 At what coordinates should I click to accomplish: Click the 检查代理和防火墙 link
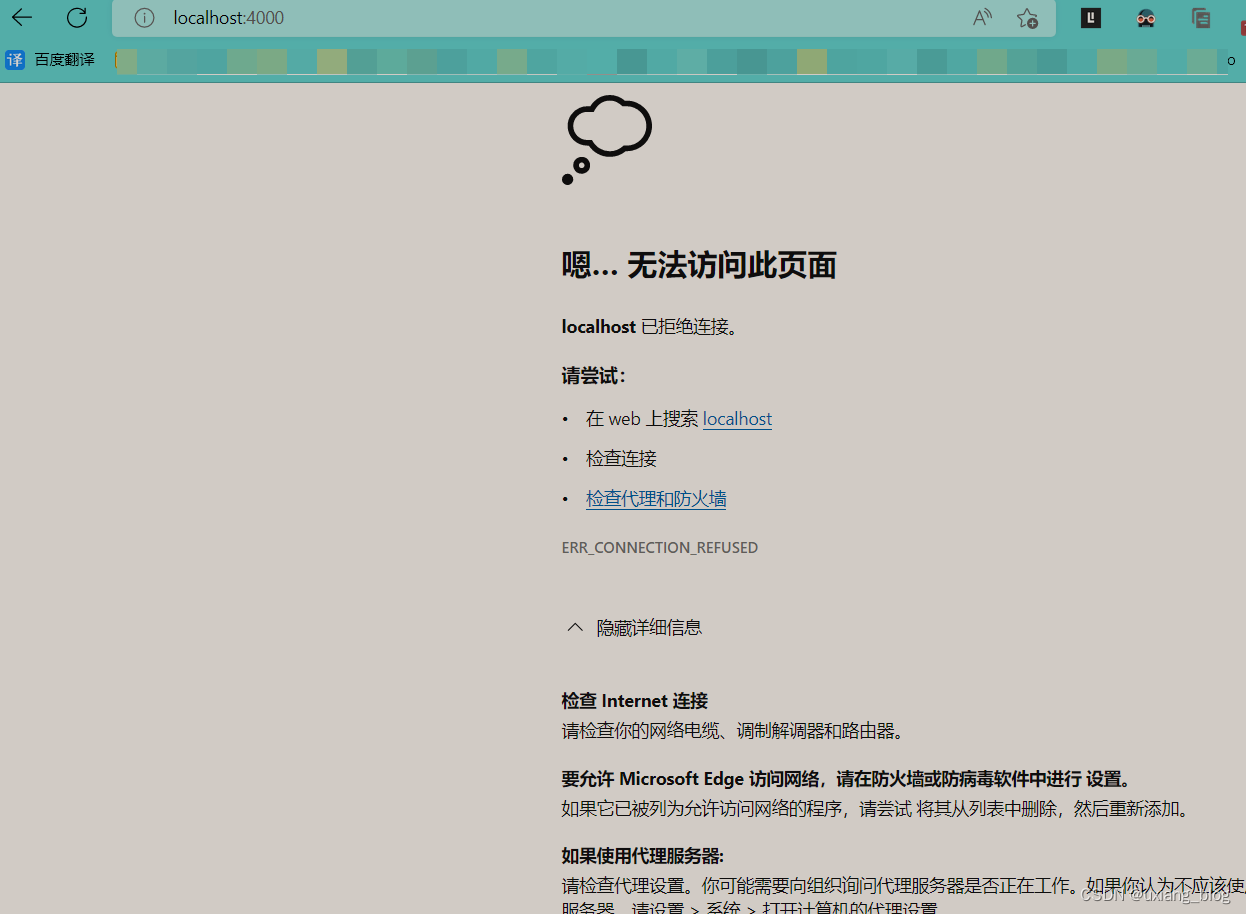pos(656,498)
